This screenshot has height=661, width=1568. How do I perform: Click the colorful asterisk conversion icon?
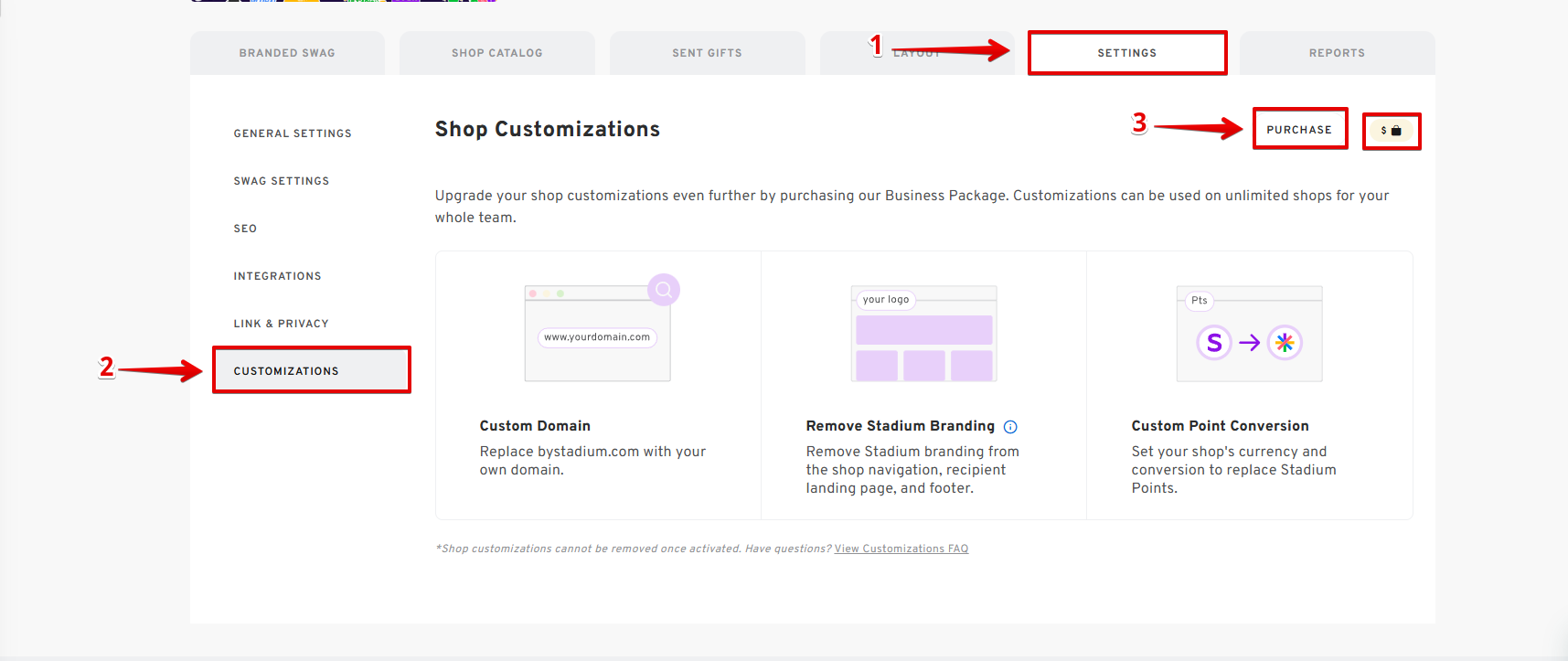click(1285, 343)
